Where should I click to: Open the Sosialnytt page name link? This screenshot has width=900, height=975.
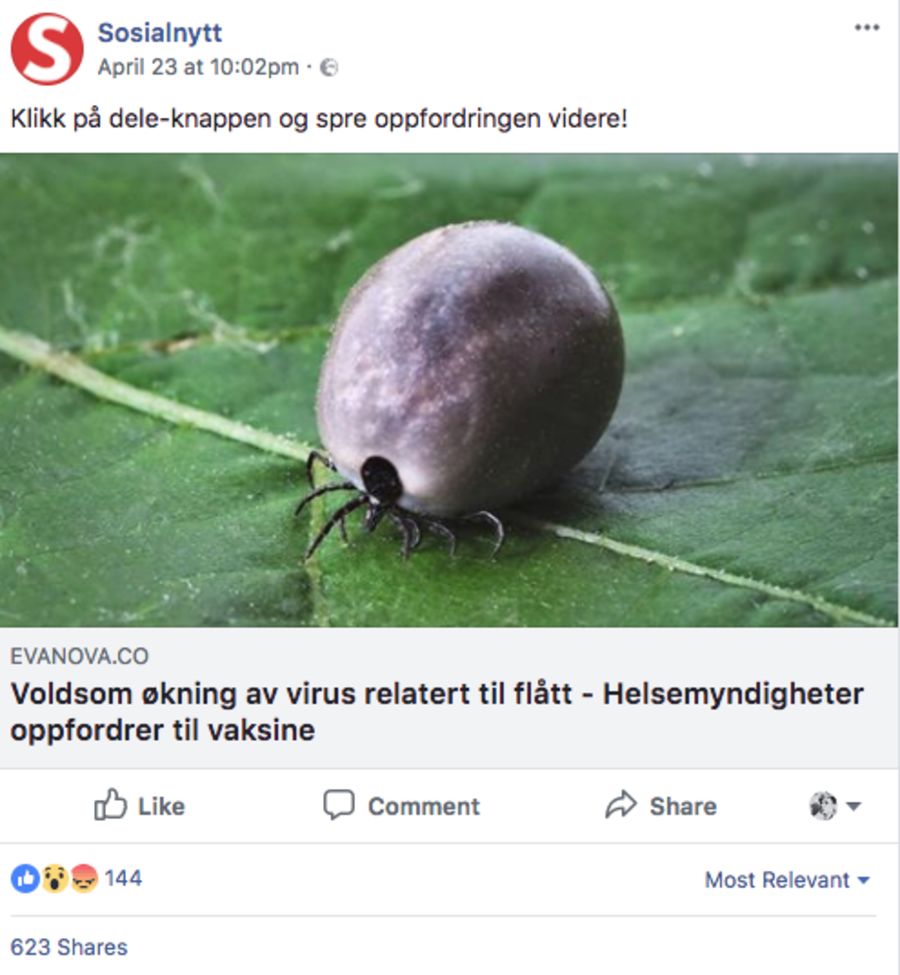tap(160, 33)
